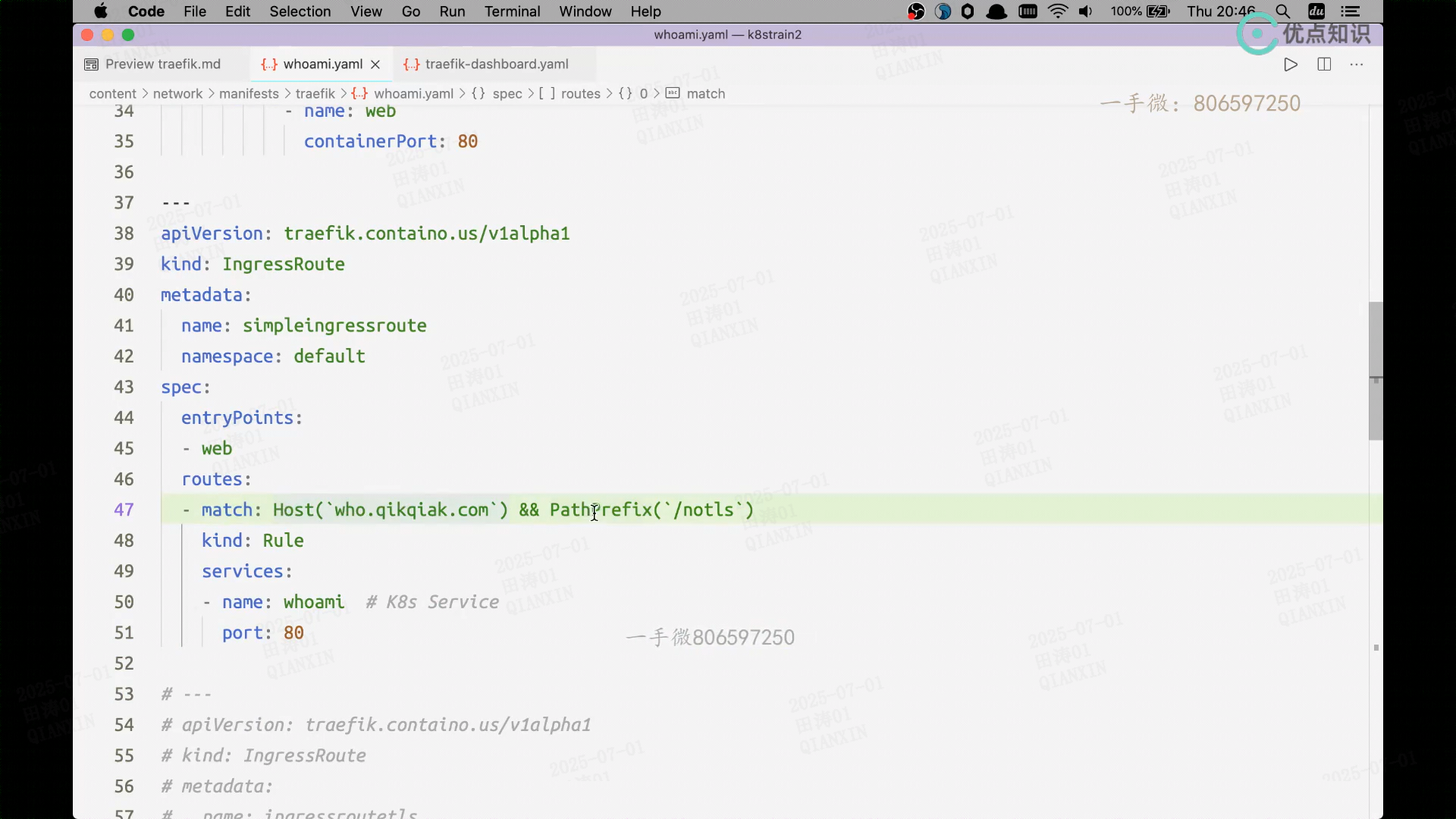This screenshot has height=819, width=1456.
Task: Click the volume speaker icon in menu bar
Action: (x=1085, y=11)
